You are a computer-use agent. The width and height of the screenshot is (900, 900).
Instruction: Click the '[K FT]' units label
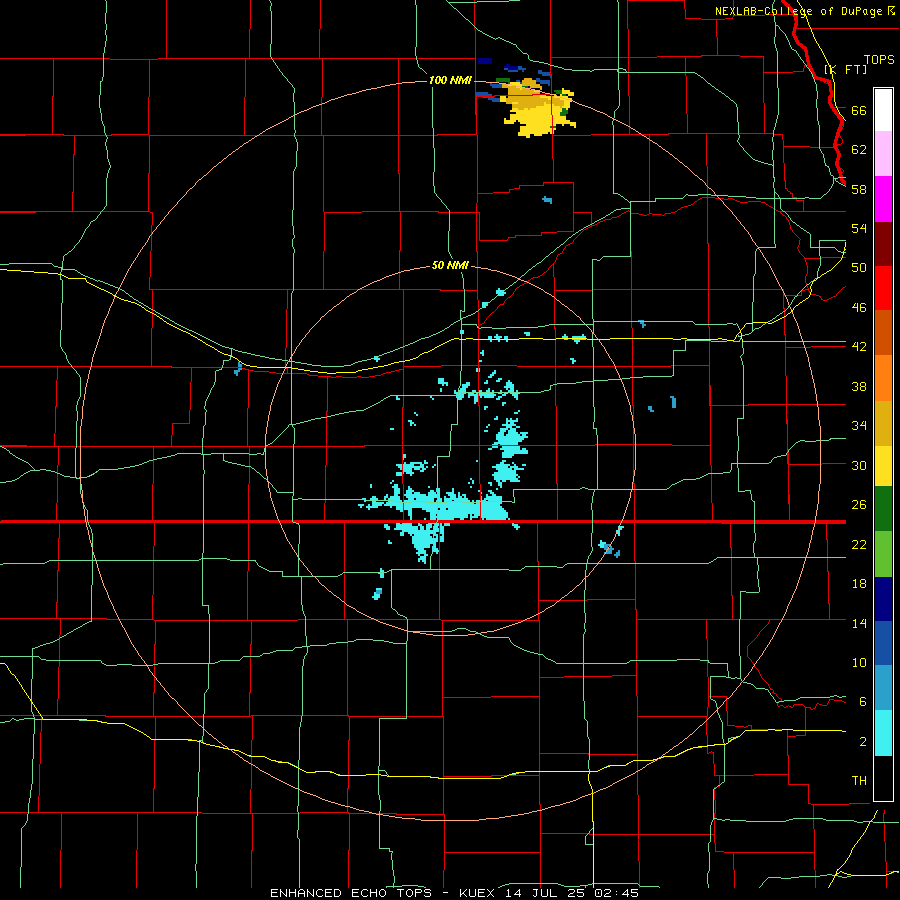pyautogui.click(x=846, y=69)
